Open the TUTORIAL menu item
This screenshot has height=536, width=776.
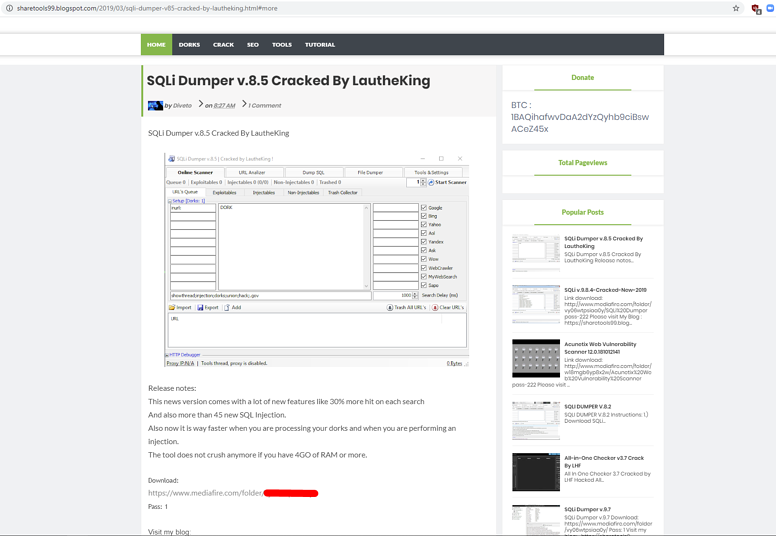pyautogui.click(x=320, y=45)
